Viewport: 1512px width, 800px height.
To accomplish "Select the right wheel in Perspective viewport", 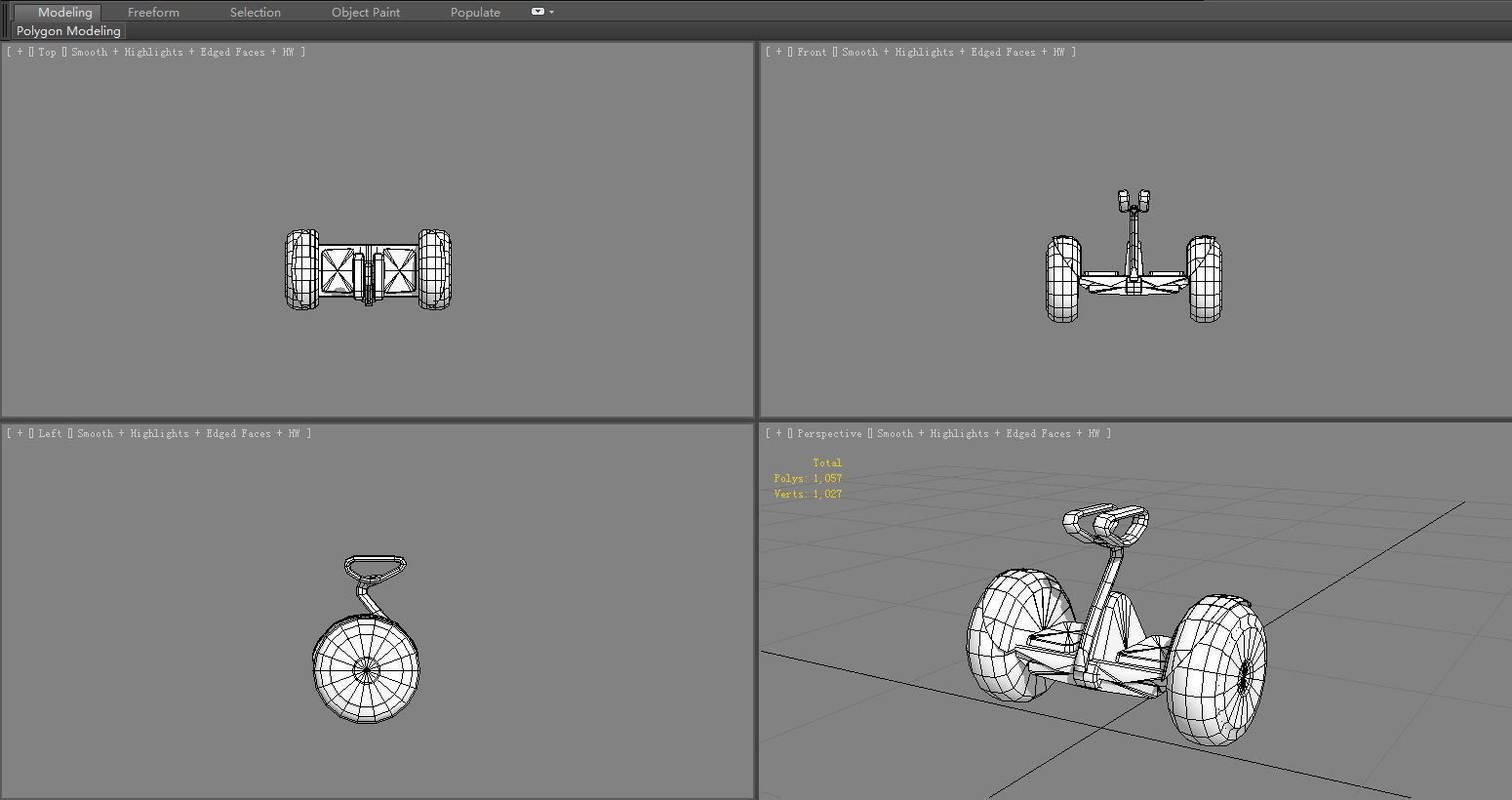I will click(1217, 669).
